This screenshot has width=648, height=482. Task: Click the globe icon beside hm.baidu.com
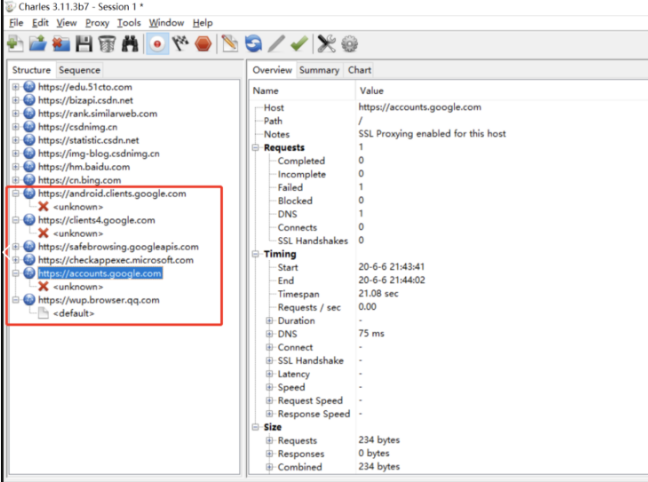click(29, 167)
